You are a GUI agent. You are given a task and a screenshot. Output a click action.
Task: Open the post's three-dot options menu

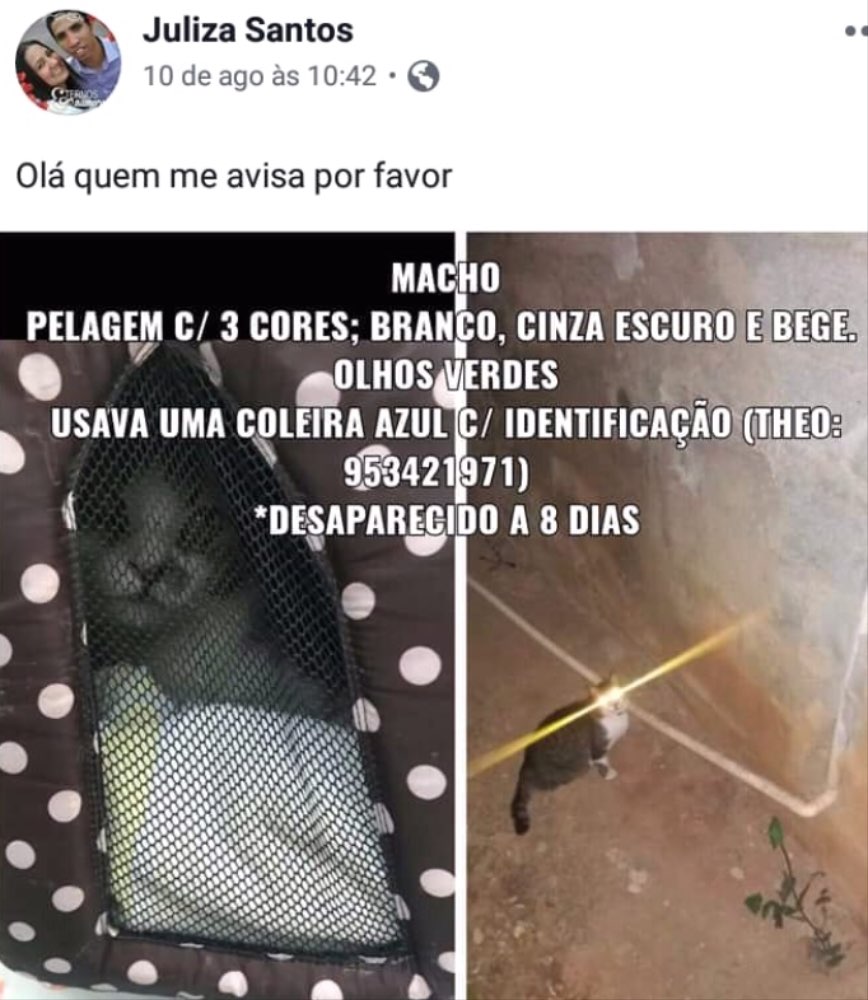[x=856, y=30]
